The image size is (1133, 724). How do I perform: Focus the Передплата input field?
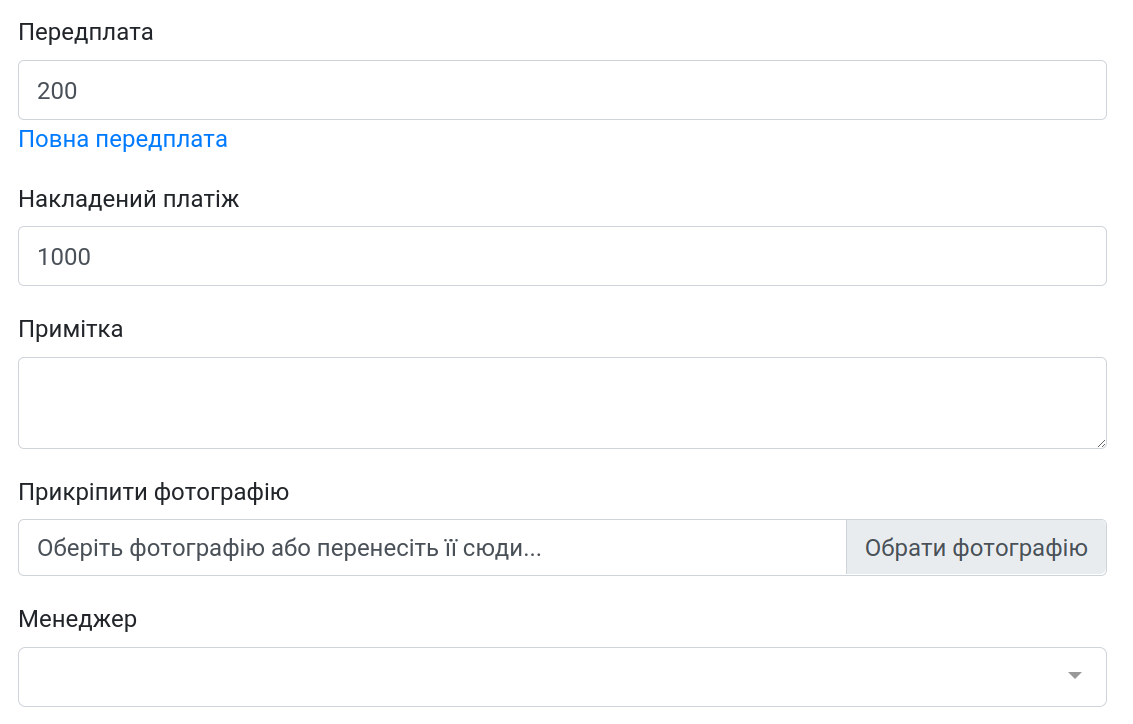click(562, 90)
